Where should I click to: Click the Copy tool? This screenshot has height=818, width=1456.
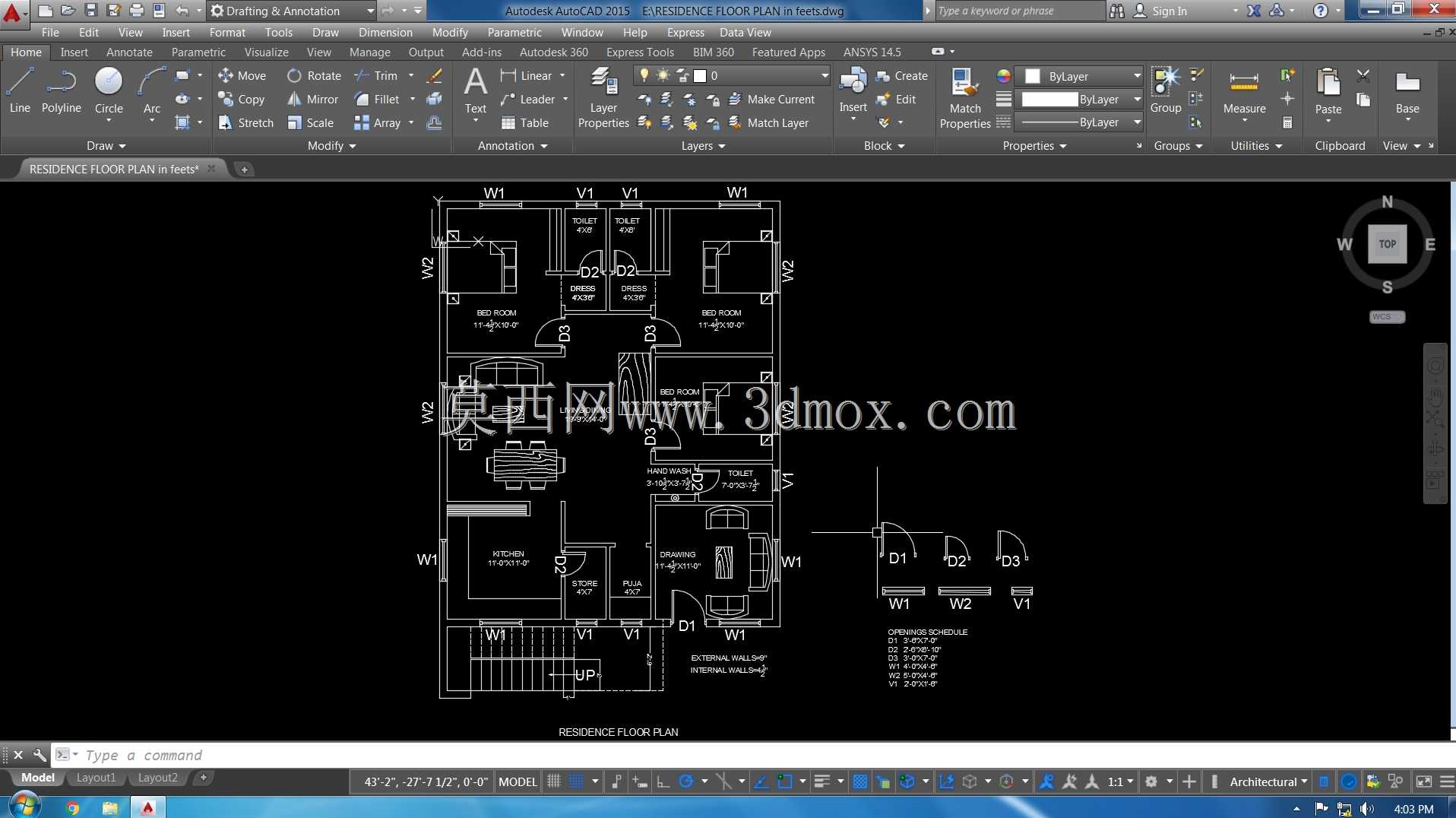tap(241, 100)
